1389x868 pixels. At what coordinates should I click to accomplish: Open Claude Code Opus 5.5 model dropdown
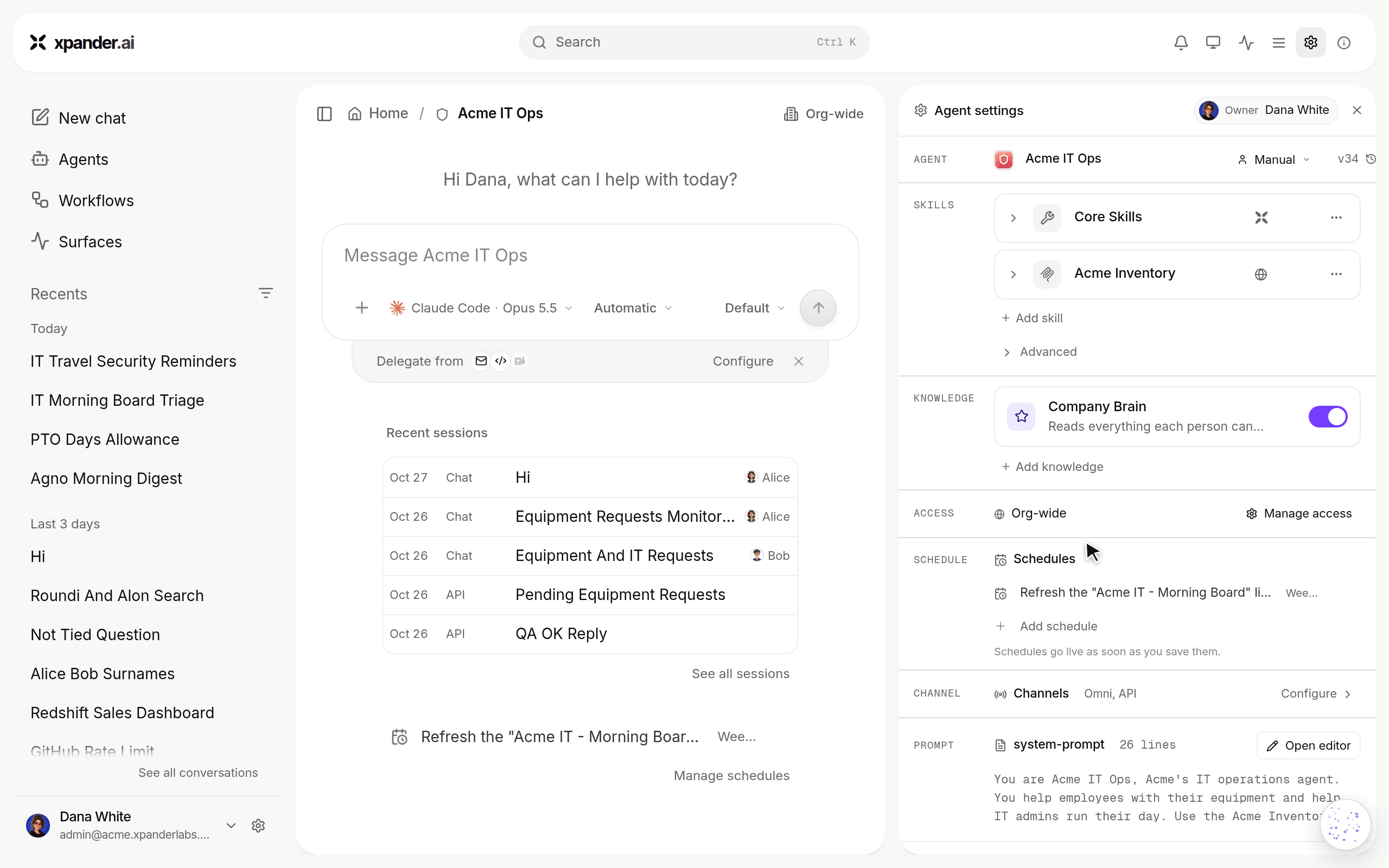coord(481,308)
